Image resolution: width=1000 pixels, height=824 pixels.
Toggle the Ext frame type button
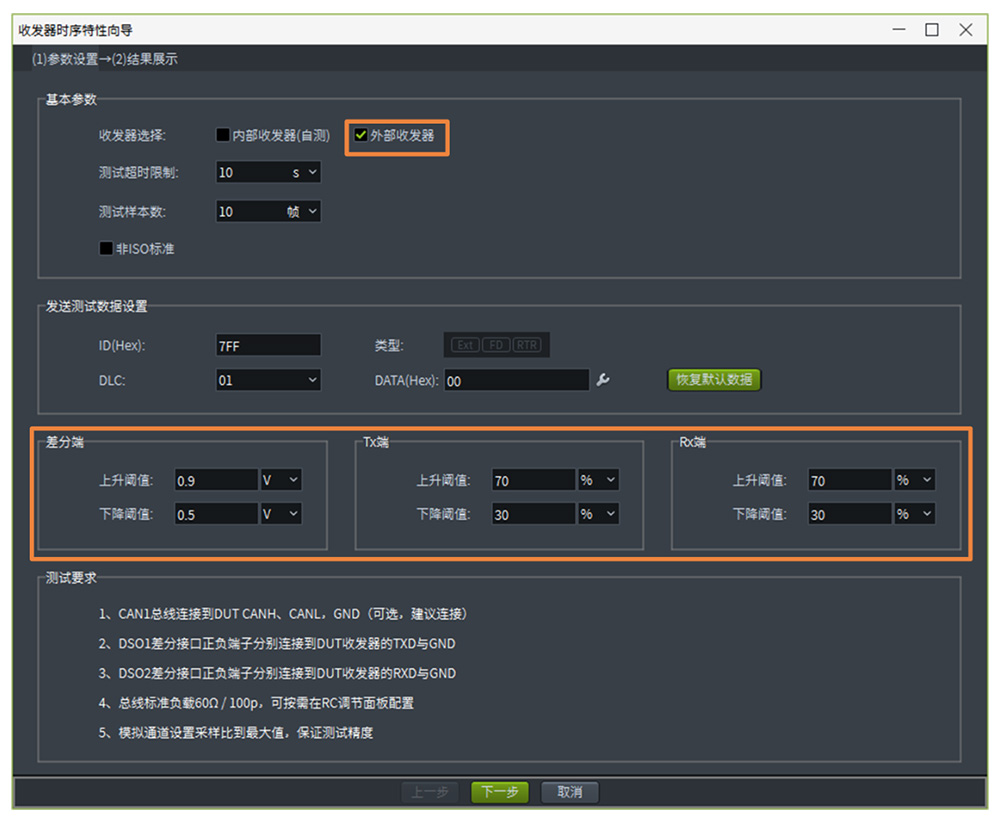(x=465, y=345)
